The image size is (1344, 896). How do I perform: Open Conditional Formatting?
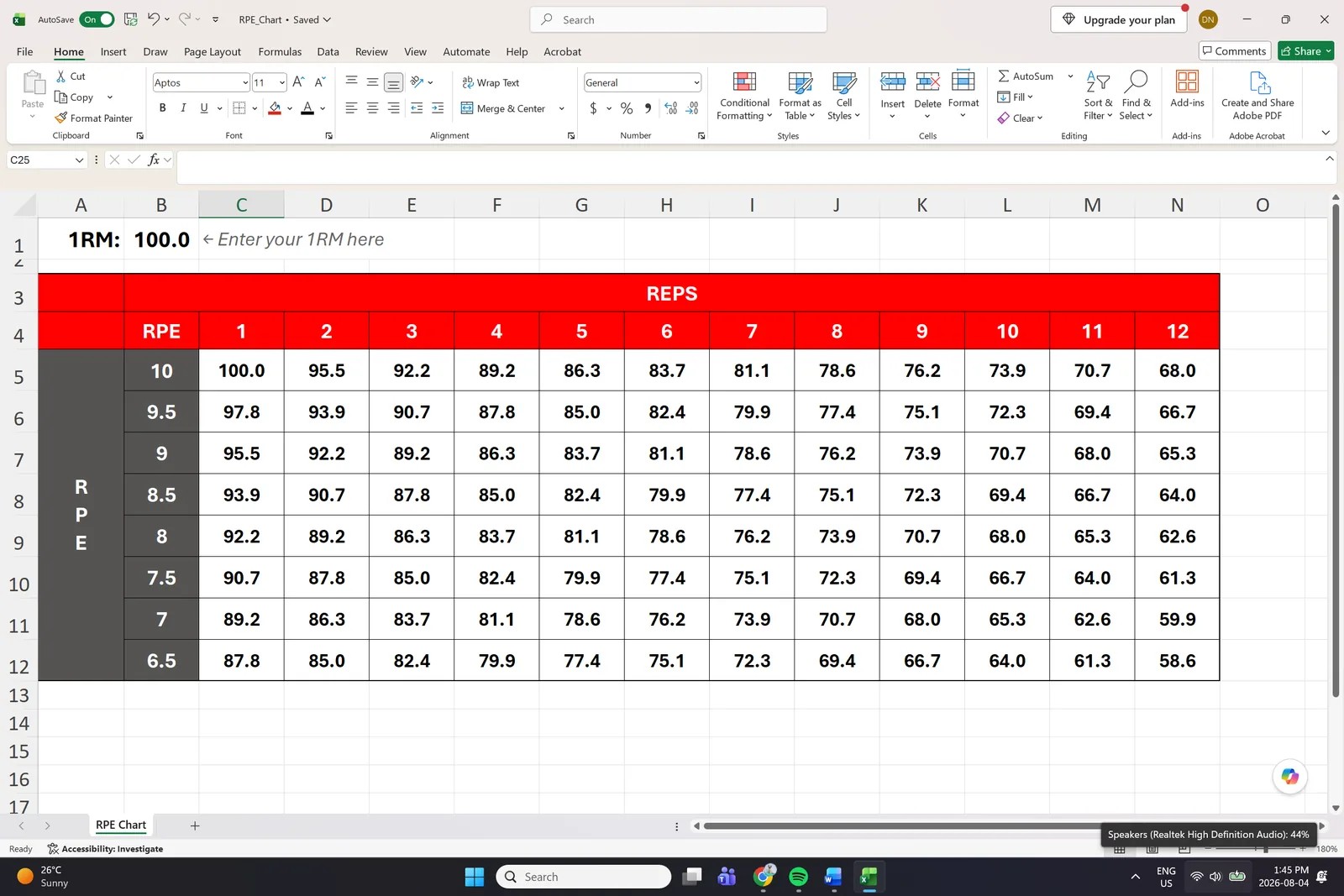point(744,96)
